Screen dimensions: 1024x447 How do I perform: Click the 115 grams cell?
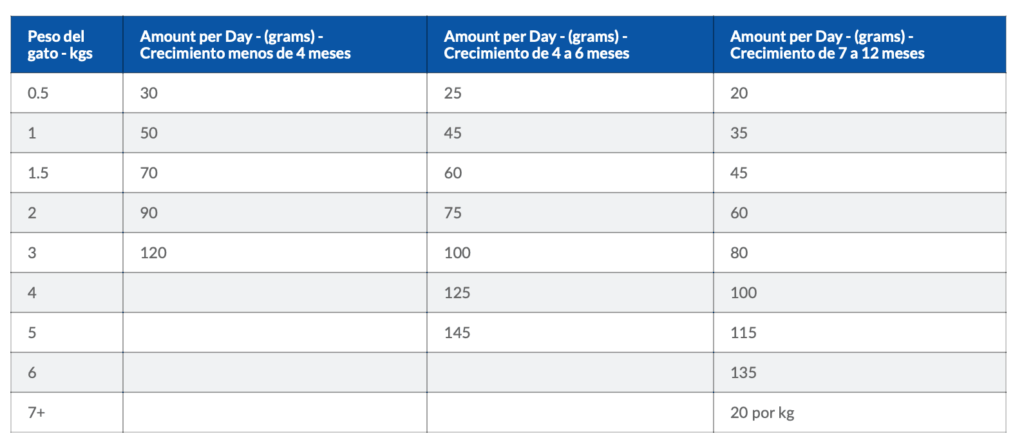point(859,333)
